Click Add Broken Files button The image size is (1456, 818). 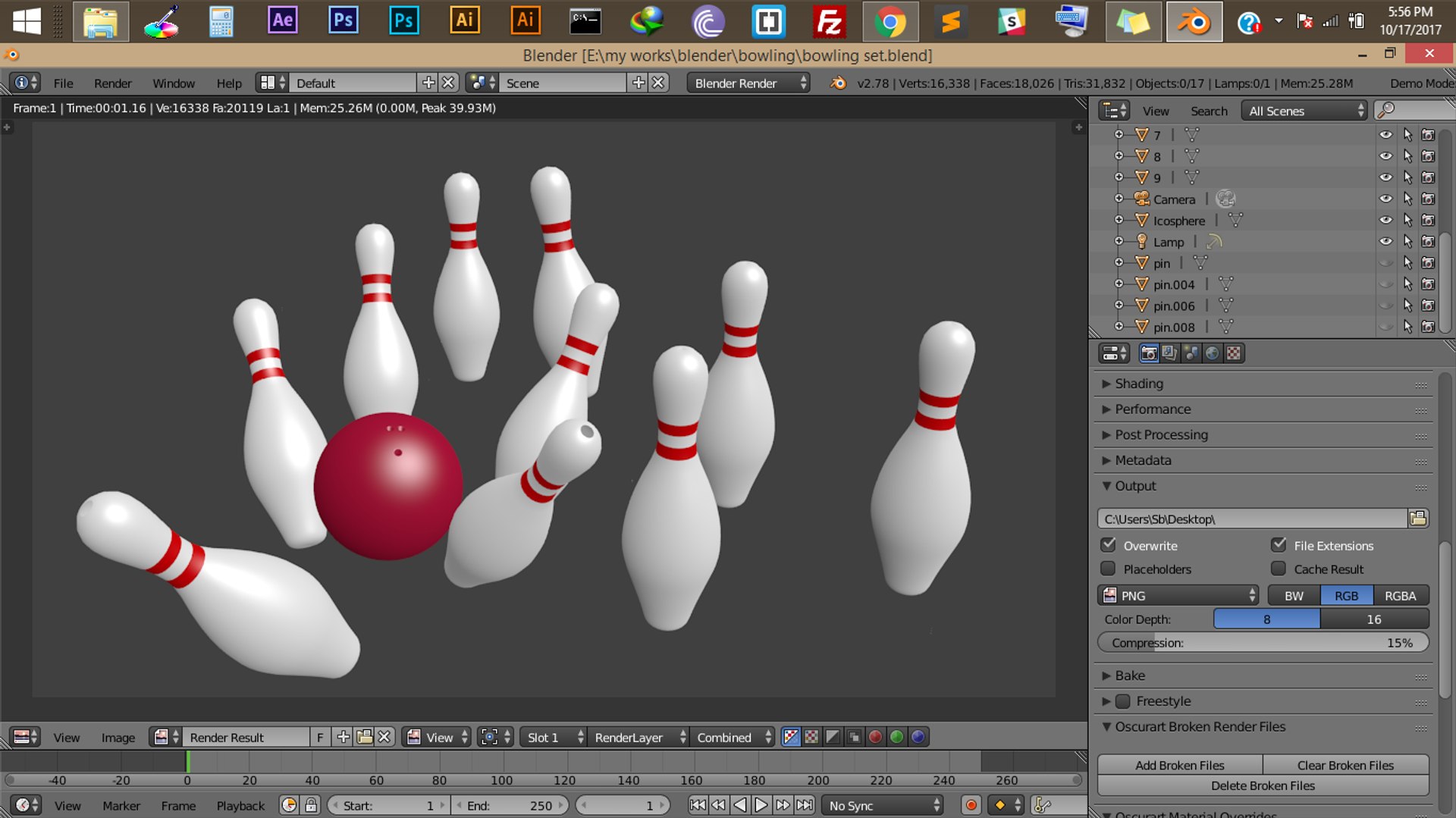[1179, 765]
